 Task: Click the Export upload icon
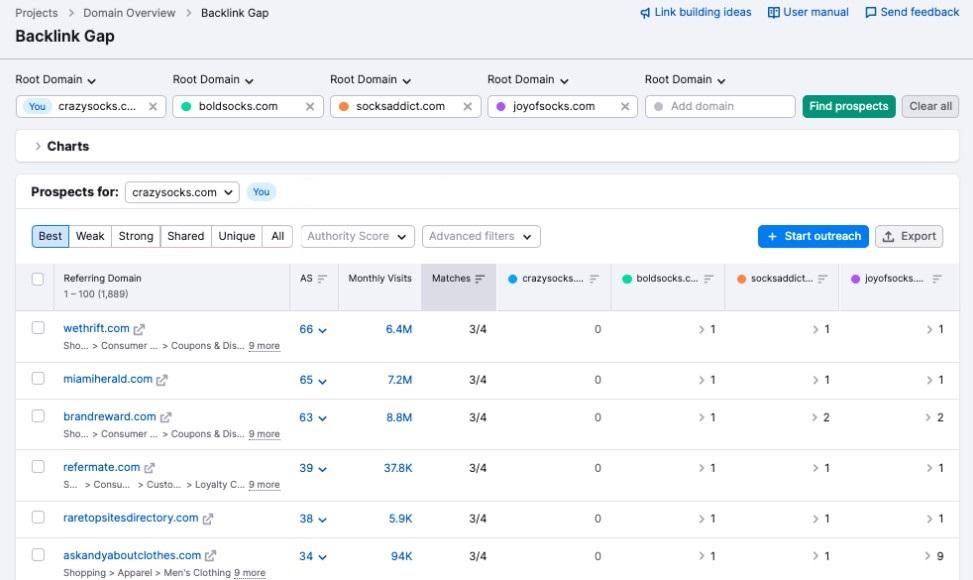click(x=888, y=236)
